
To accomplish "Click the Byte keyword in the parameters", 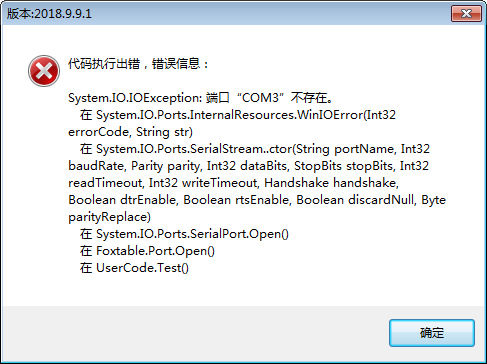I will coord(434,200).
